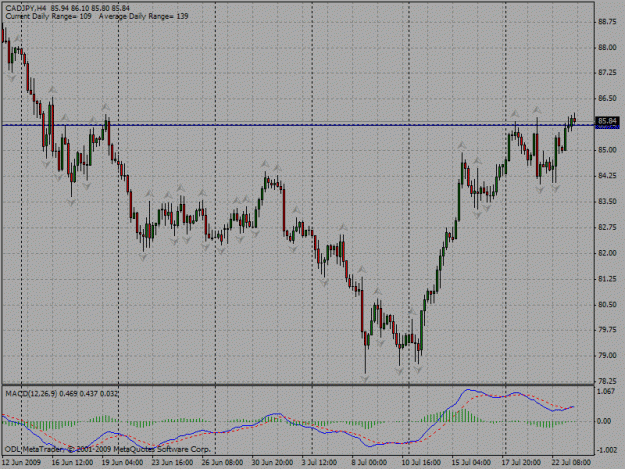Click the 19 Jun 04:00 time label
Screen dimensions: 625x469
122,462
